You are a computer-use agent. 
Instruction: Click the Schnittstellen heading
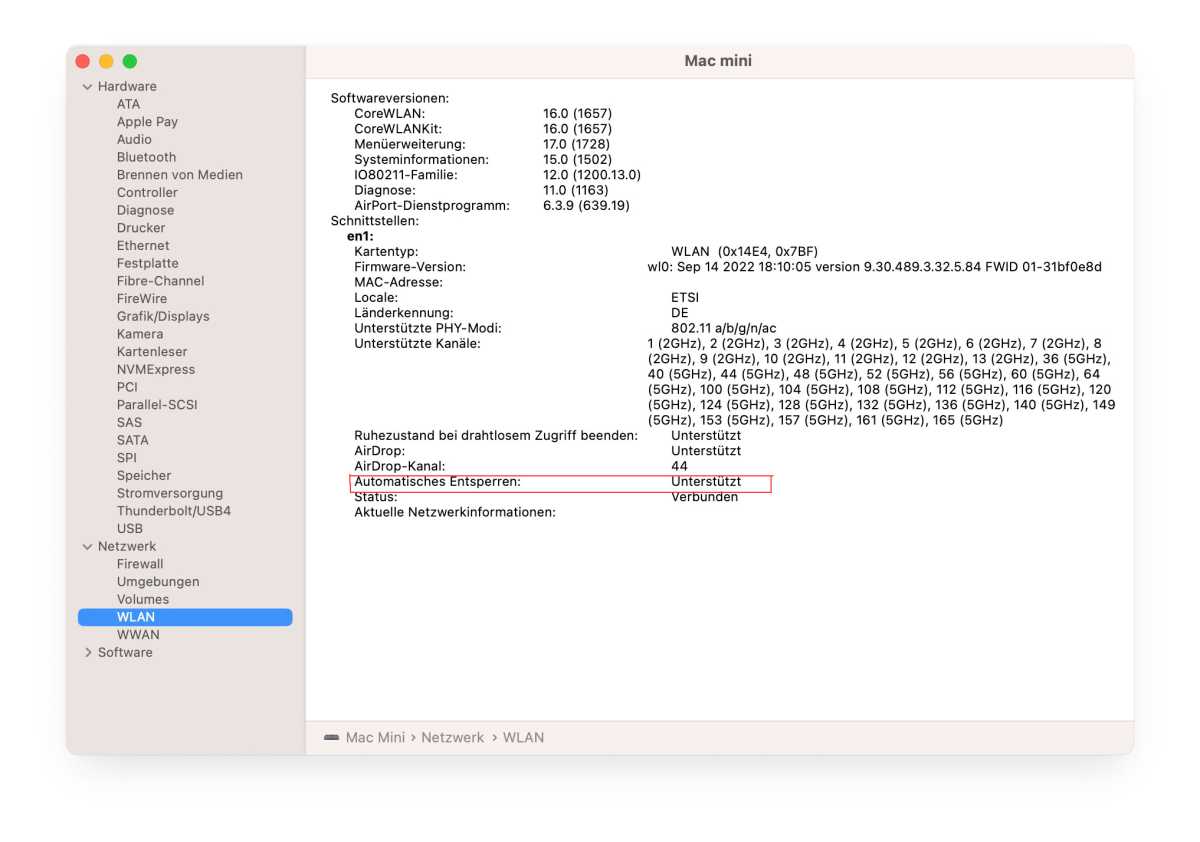(x=374, y=221)
